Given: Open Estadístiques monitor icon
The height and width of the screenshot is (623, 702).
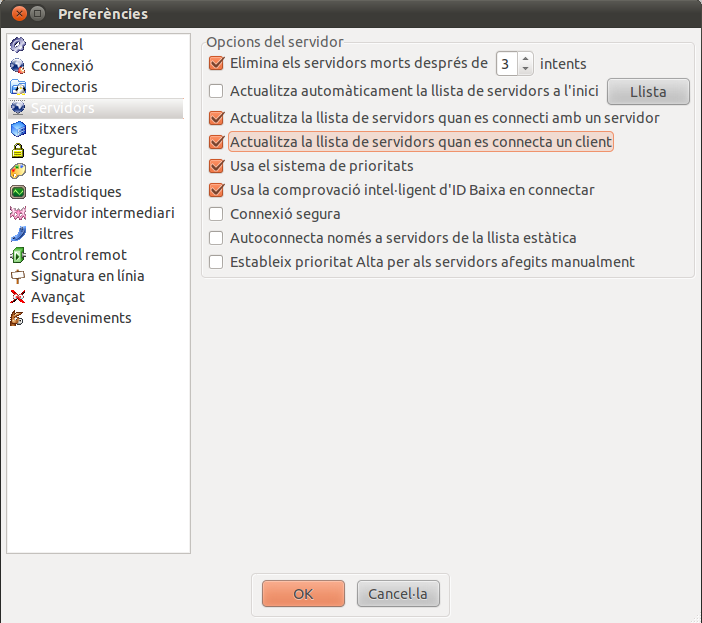Looking at the screenshot, I should click(18, 192).
